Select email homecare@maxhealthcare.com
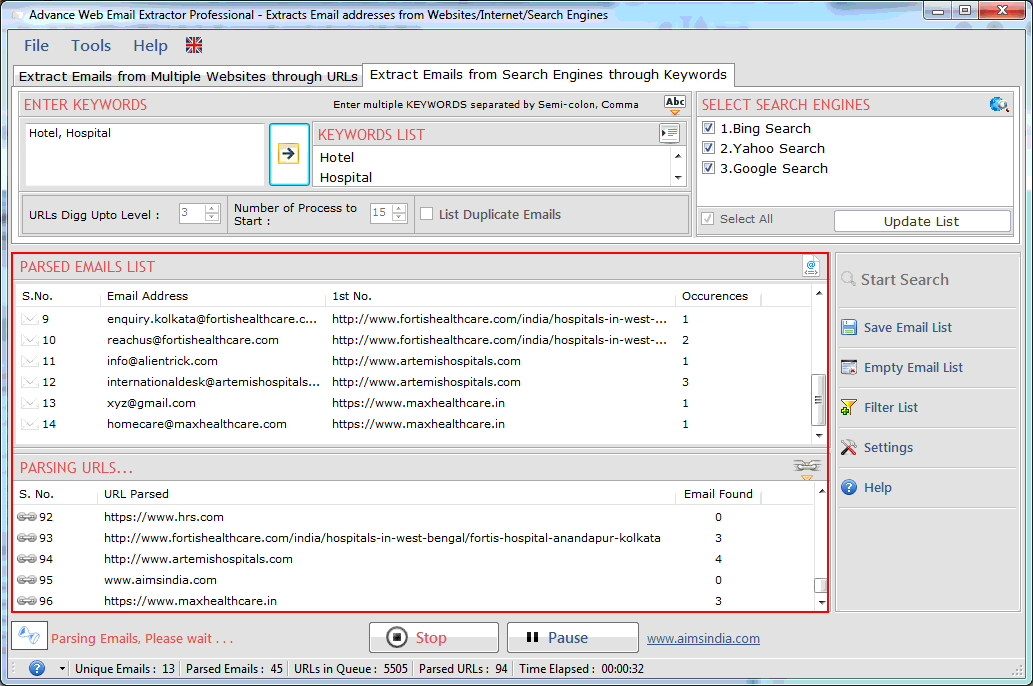Image resolution: width=1033 pixels, height=686 pixels. click(x=196, y=424)
